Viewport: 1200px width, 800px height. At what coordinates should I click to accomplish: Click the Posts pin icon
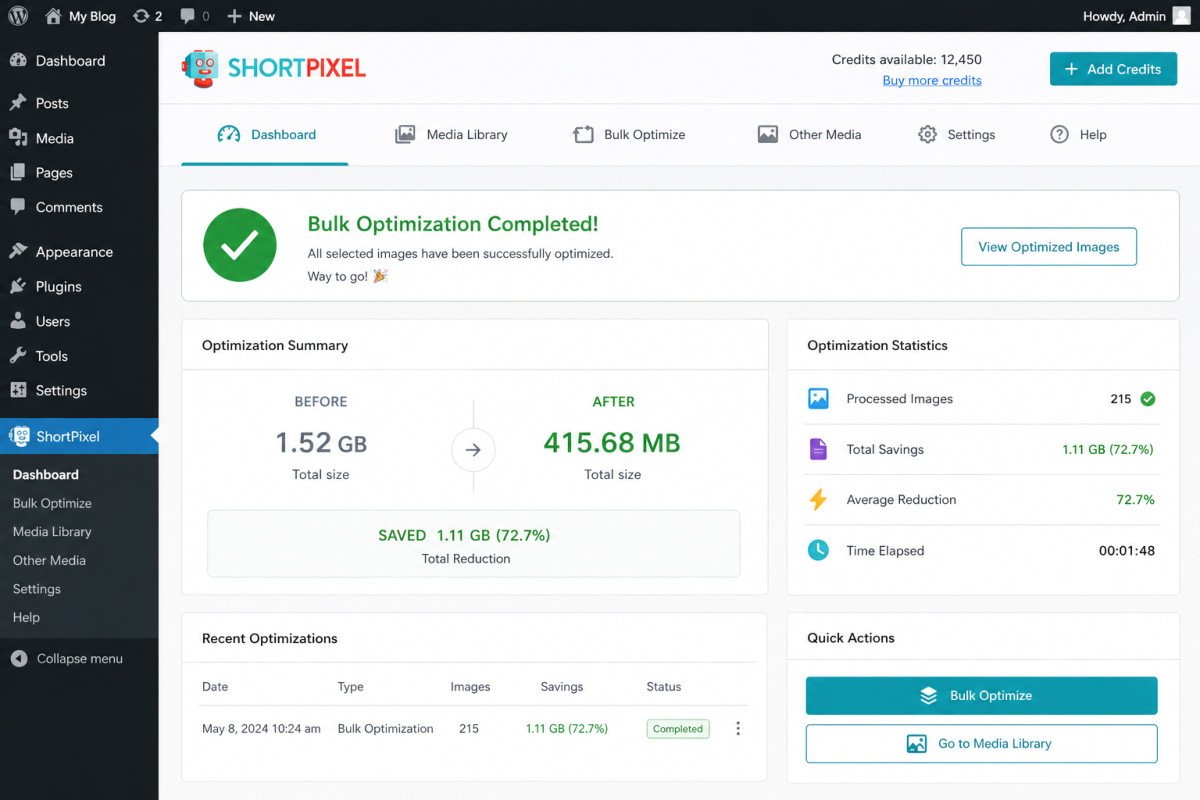click(x=18, y=103)
